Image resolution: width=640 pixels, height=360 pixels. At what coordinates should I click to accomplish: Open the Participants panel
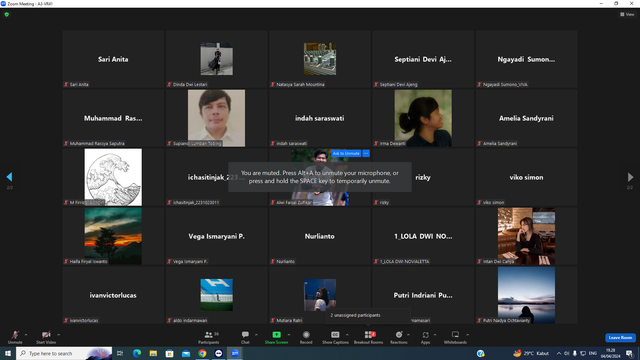209,337
